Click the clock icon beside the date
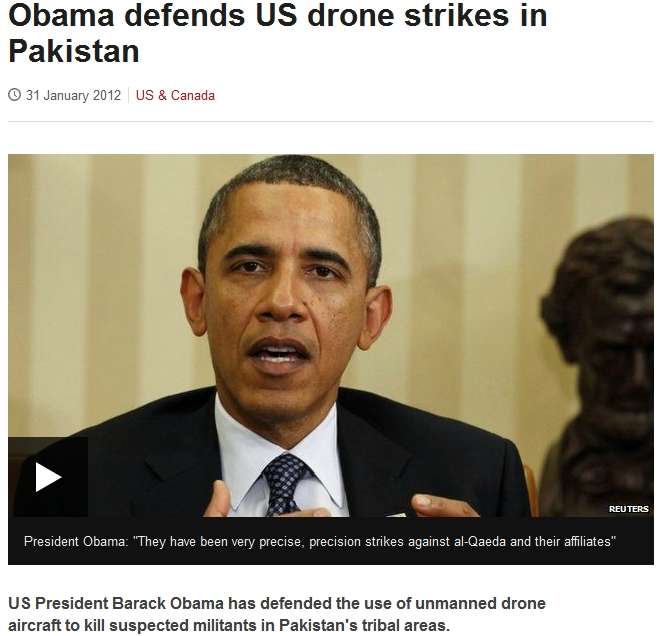 pyautogui.click(x=14, y=95)
